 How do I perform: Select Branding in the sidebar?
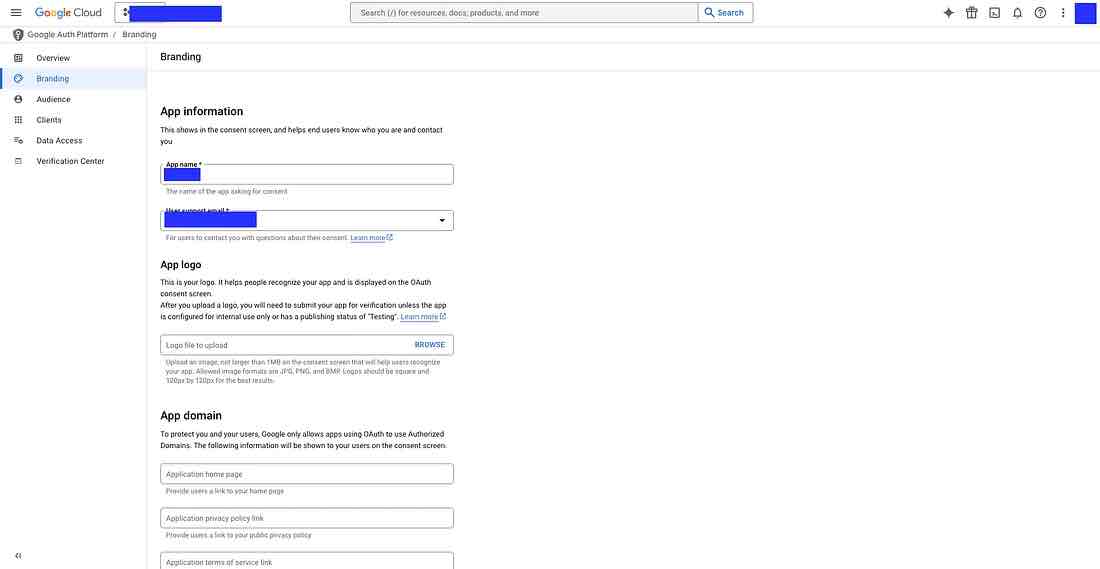(x=74, y=79)
